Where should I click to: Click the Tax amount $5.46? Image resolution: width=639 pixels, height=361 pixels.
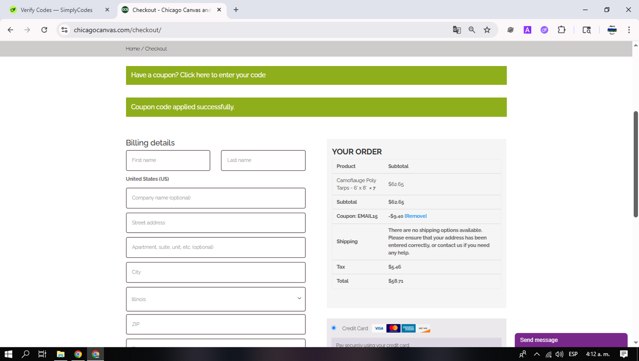click(394, 267)
